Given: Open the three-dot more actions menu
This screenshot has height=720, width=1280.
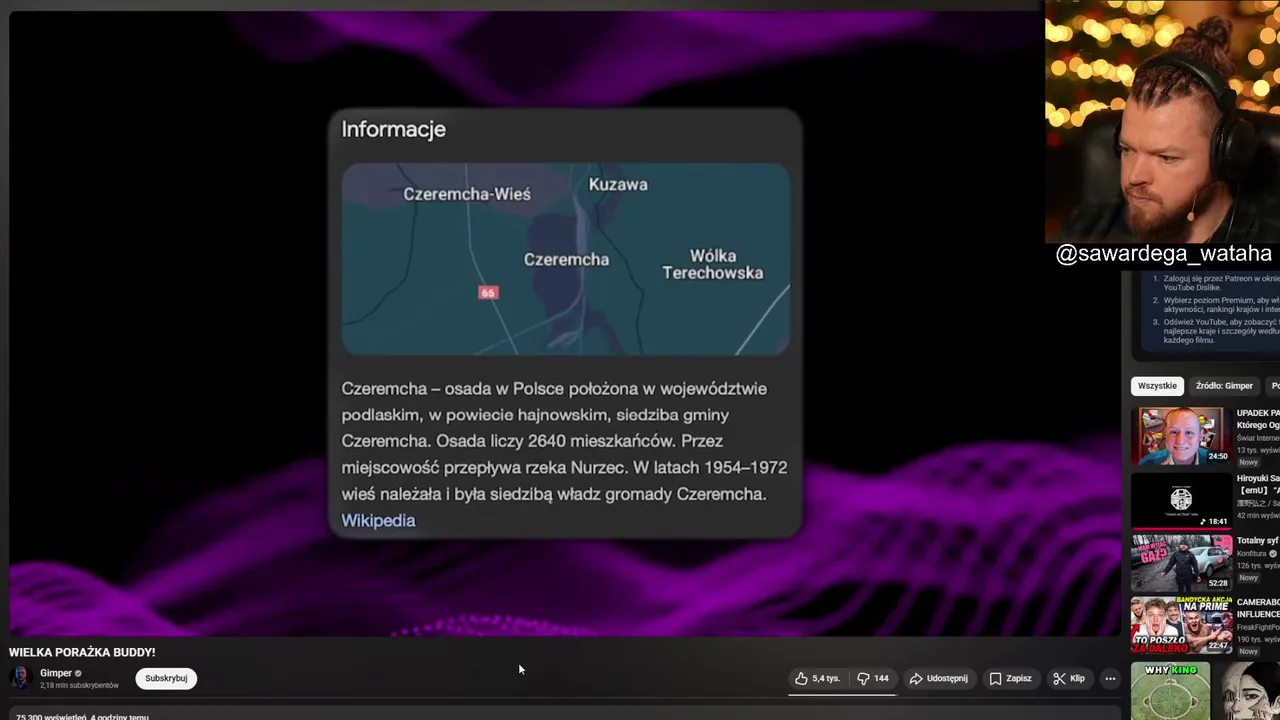Looking at the screenshot, I should (x=1110, y=678).
